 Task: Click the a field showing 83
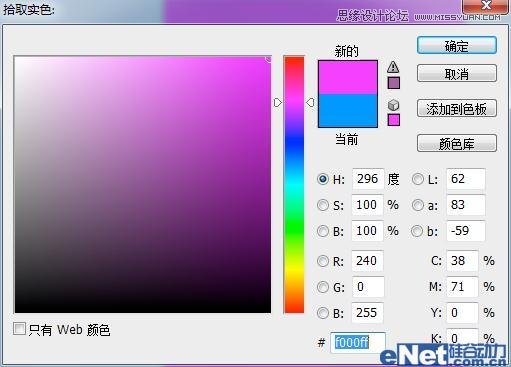(465, 205)
